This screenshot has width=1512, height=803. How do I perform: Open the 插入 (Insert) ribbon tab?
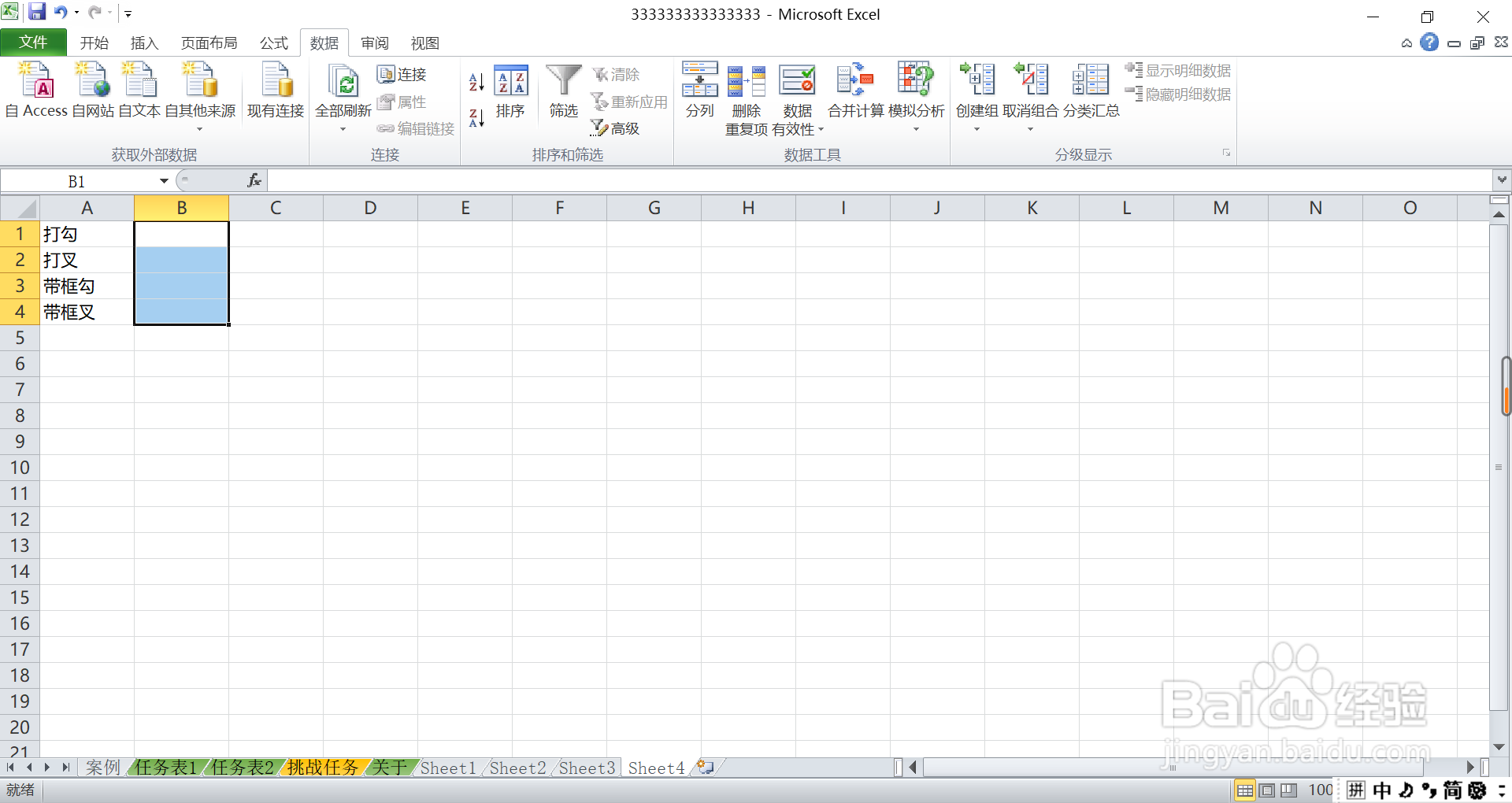click(x=144, y=43)
